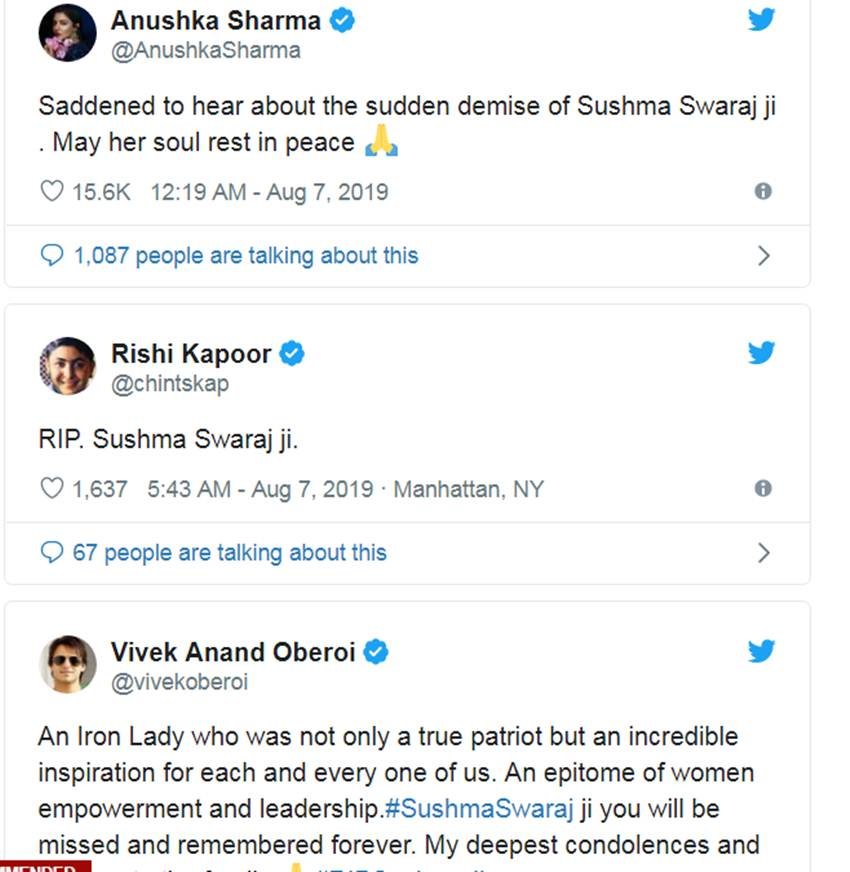Open '1,087 people are talking about this'
Image resolution: width=850 pixels, height=872 pixels.
pos(245,256)
